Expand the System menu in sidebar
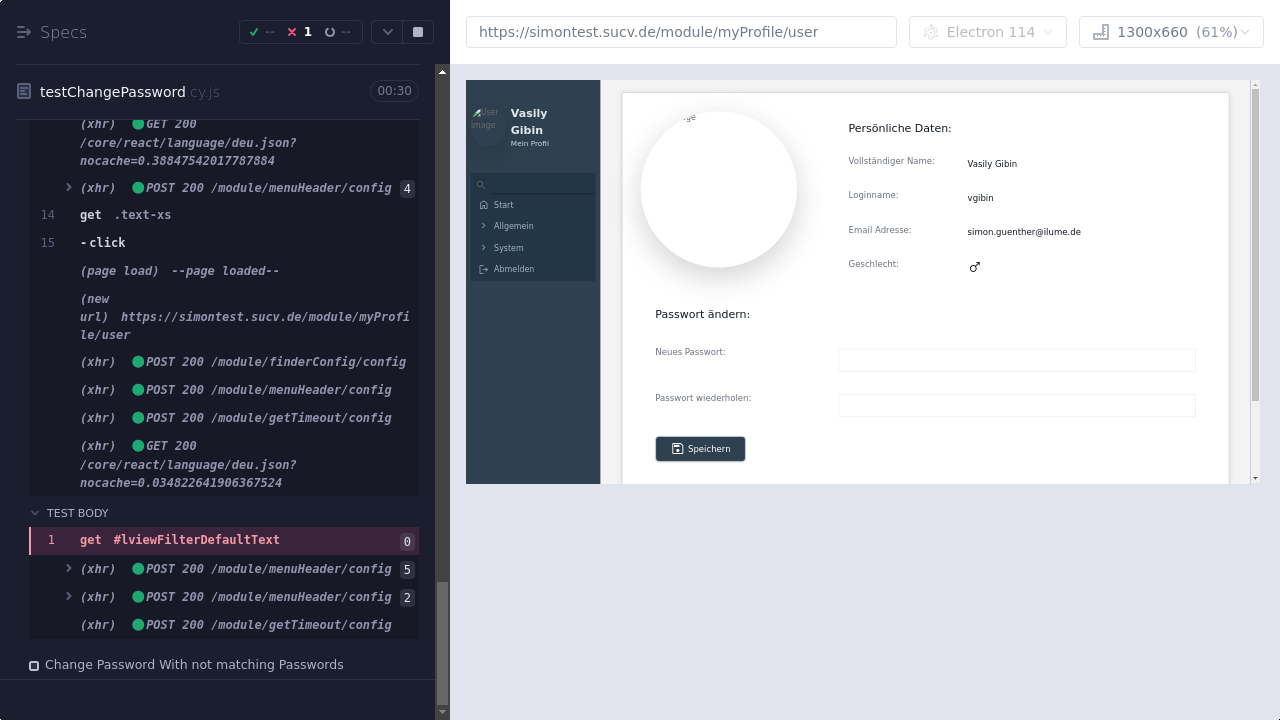Screen dimensions: 1280x720 coord(484,248)
